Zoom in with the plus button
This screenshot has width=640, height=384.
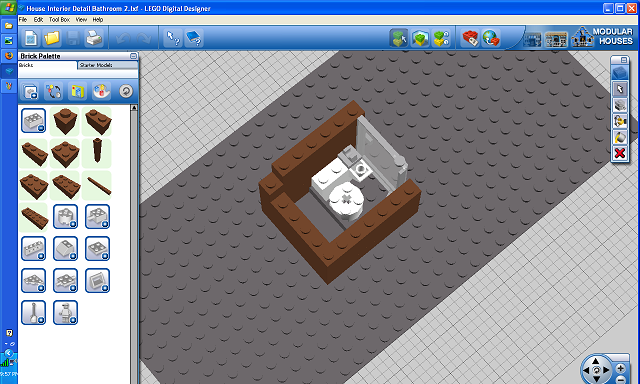coord(621,368)
